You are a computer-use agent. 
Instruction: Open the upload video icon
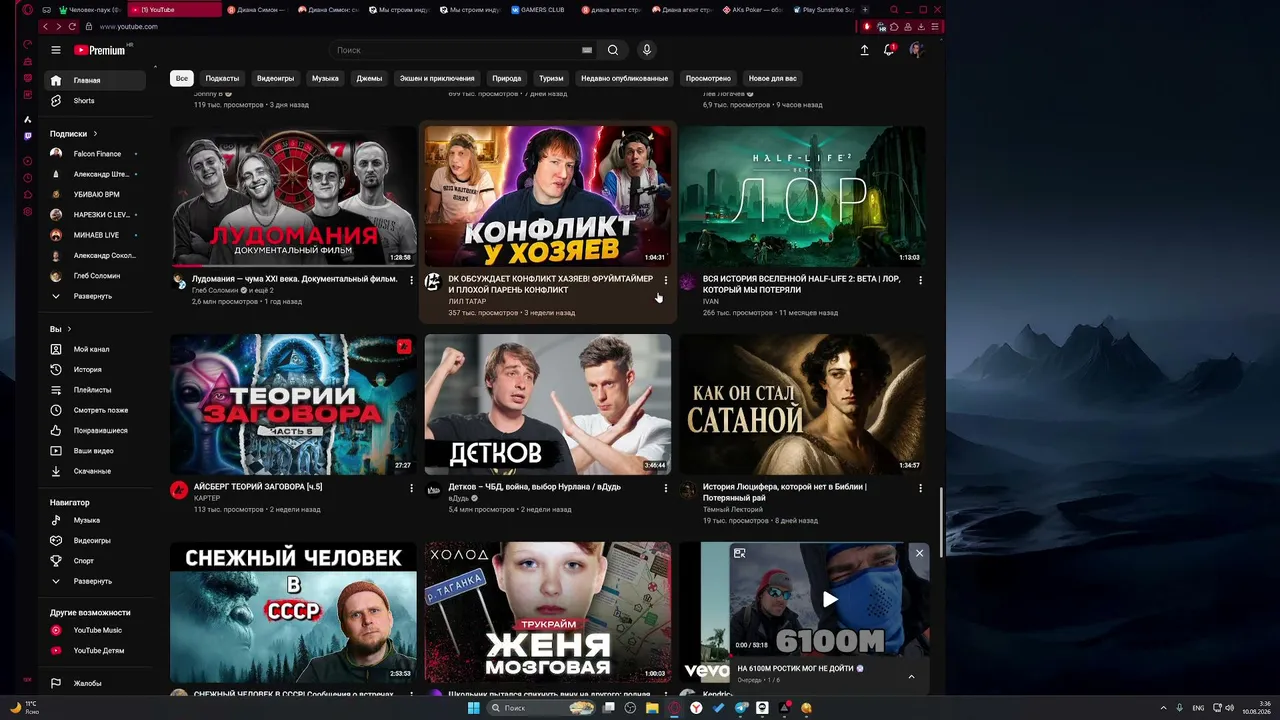pos(865,50)
